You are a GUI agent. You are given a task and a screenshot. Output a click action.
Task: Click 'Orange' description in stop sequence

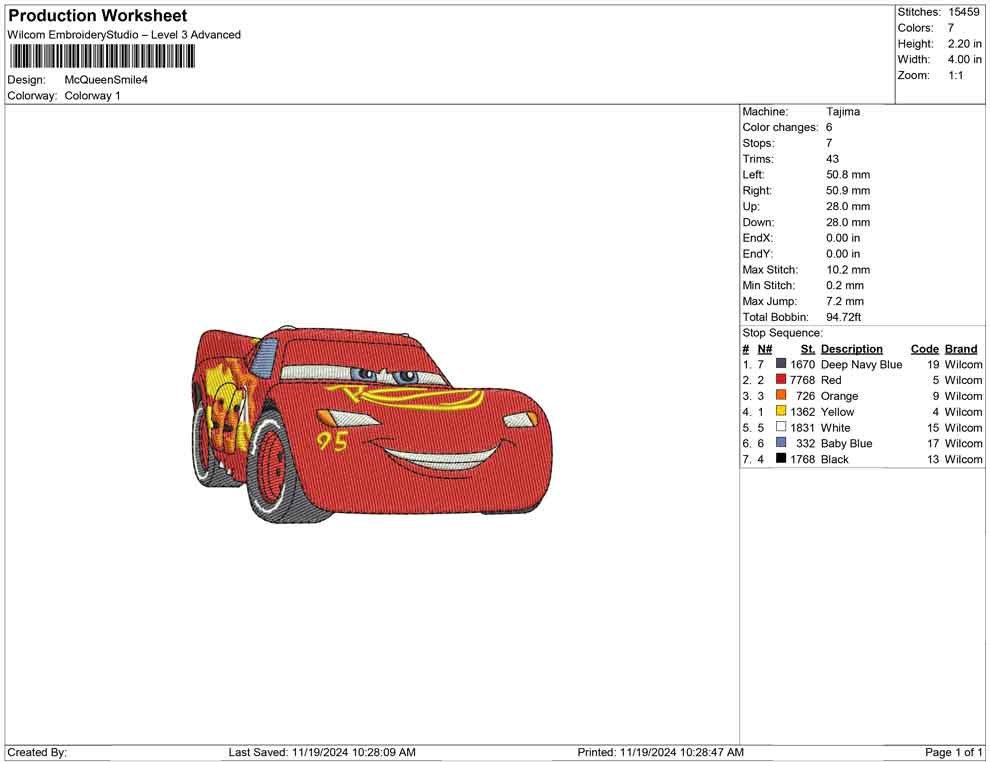(839, 396)
